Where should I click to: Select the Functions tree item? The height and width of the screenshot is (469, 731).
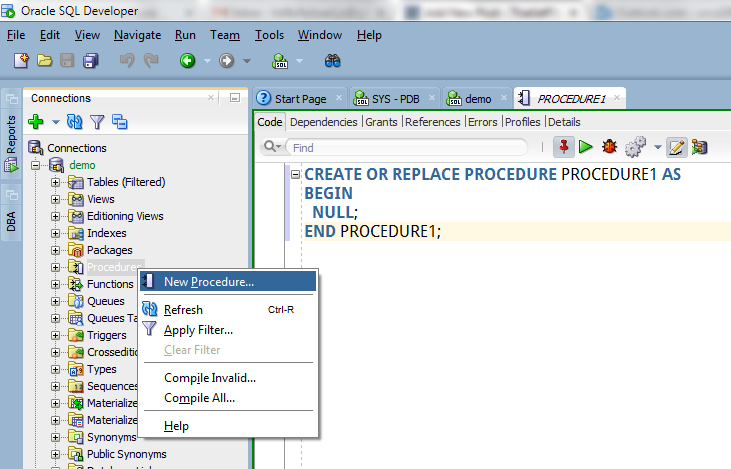[x=110, y=284]
